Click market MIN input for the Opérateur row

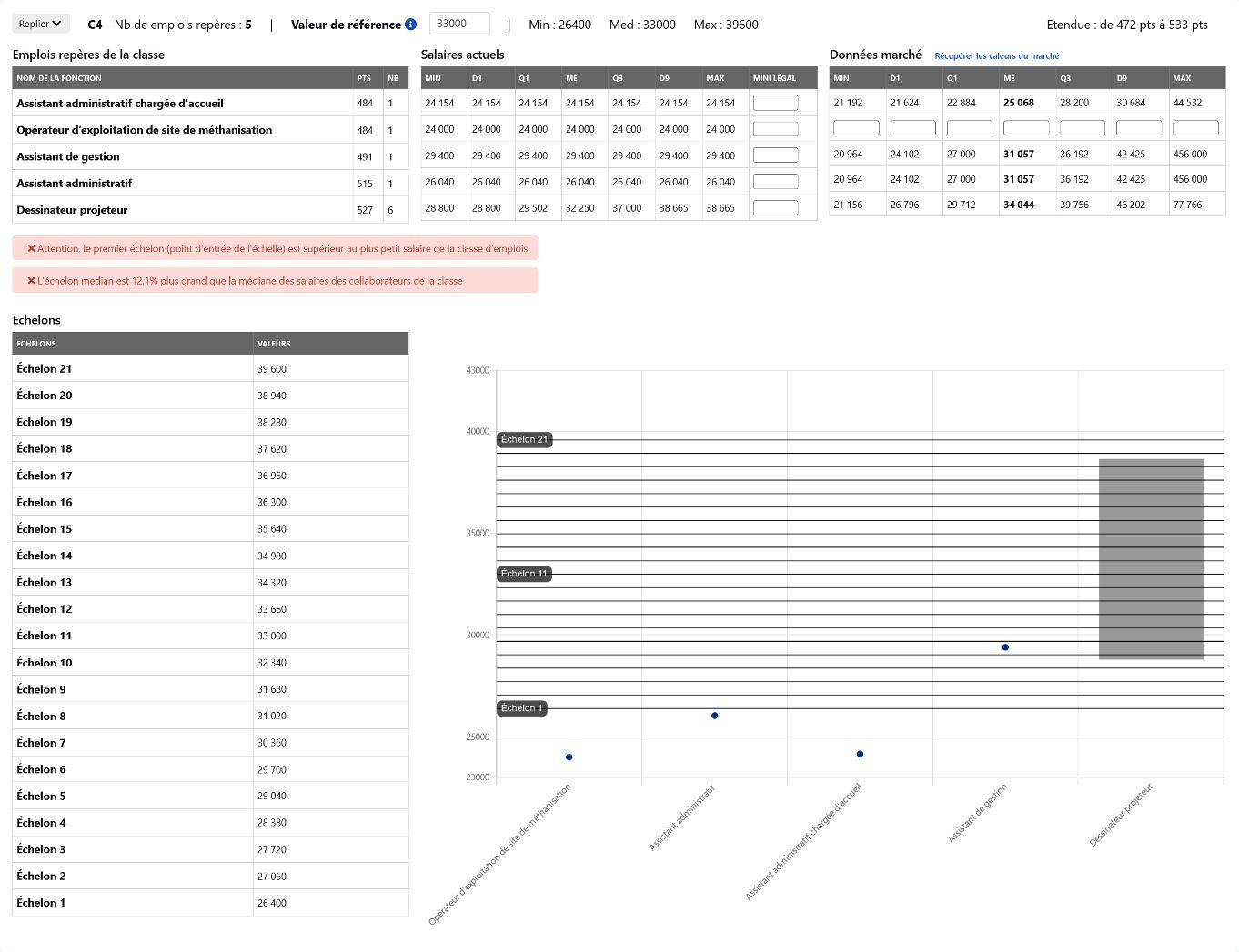coord(856,128)
